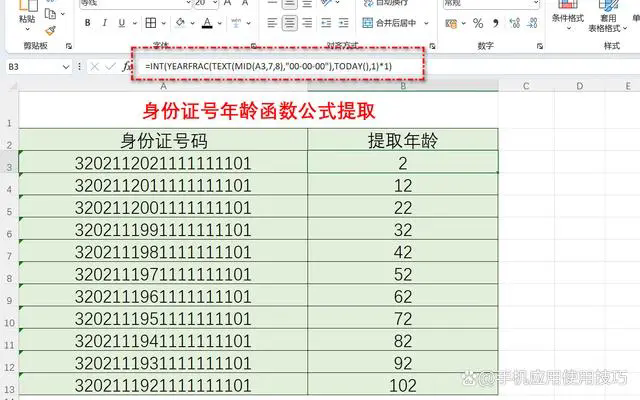Open the 条件格式 menu
The height and width of the screenshot is (400, 640).
coord(568,18)
